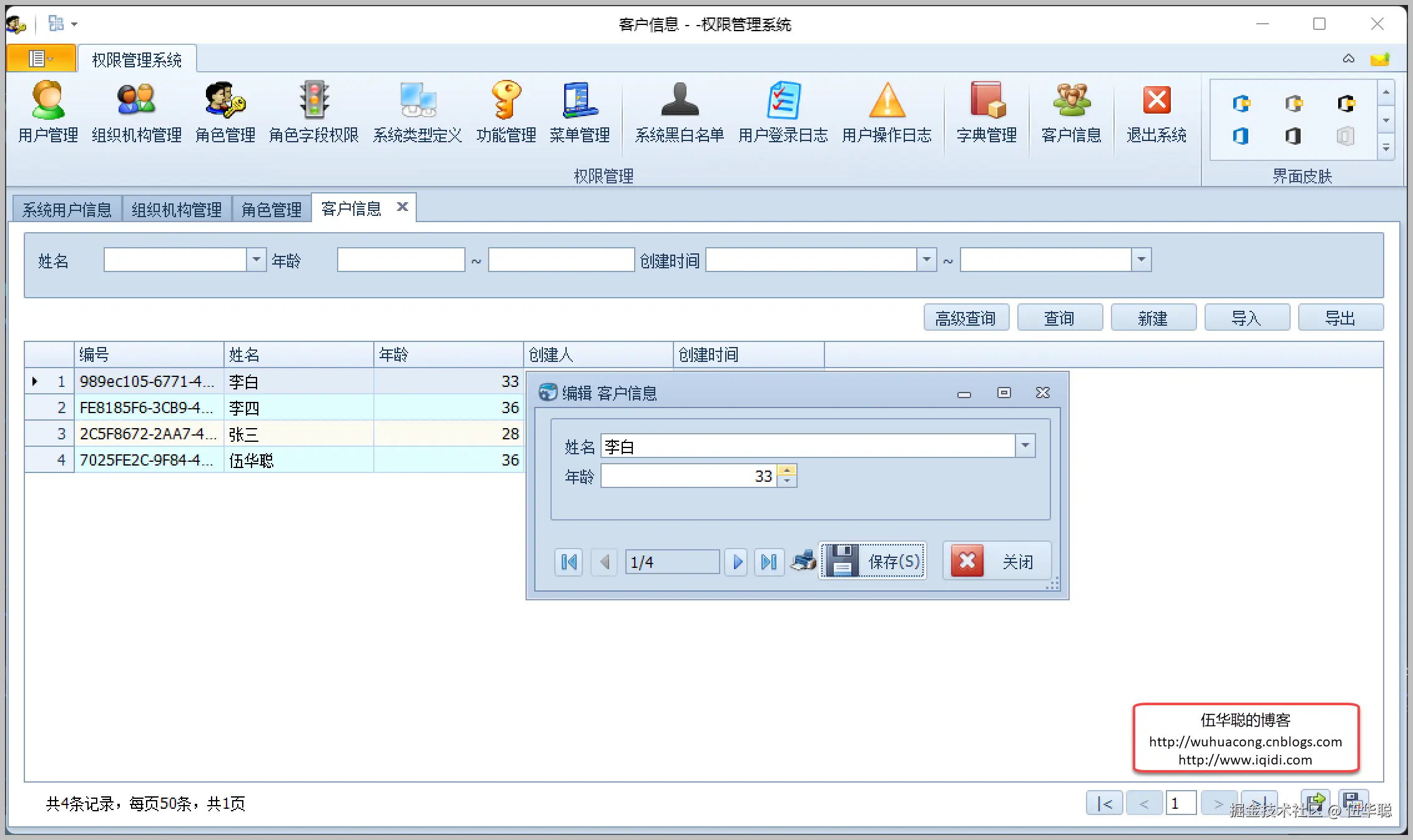
Task: Expand the 姓名 search filter dropdown
Action: coord(256,260)
